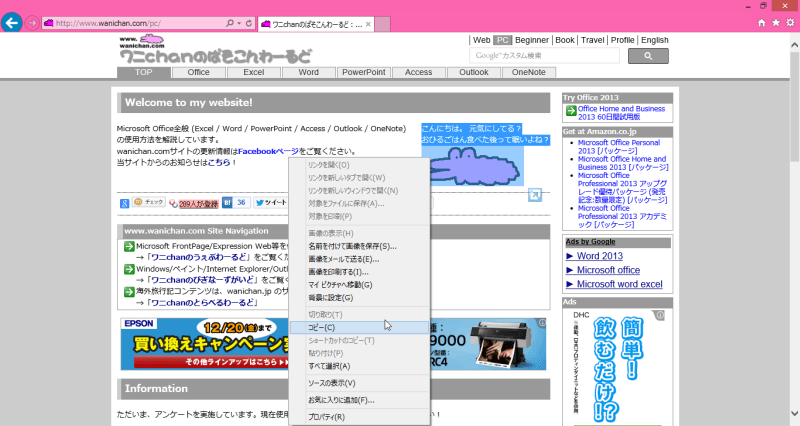
Task: Click the Ads by Google label
Action: pyautogui.click(x=590, y=242)
